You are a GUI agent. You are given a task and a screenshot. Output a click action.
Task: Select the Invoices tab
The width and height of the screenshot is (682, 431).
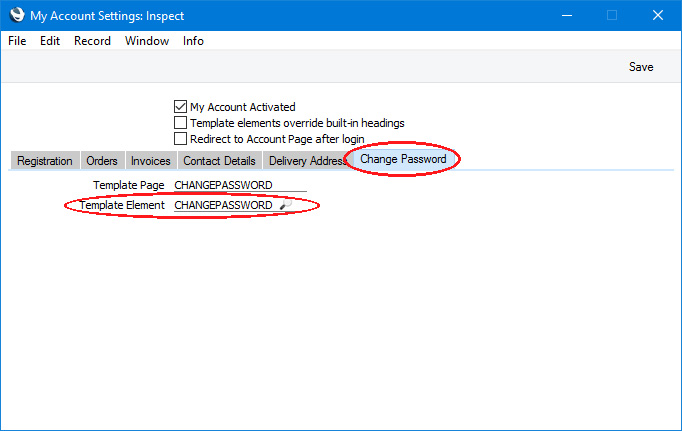click(150, 161)
